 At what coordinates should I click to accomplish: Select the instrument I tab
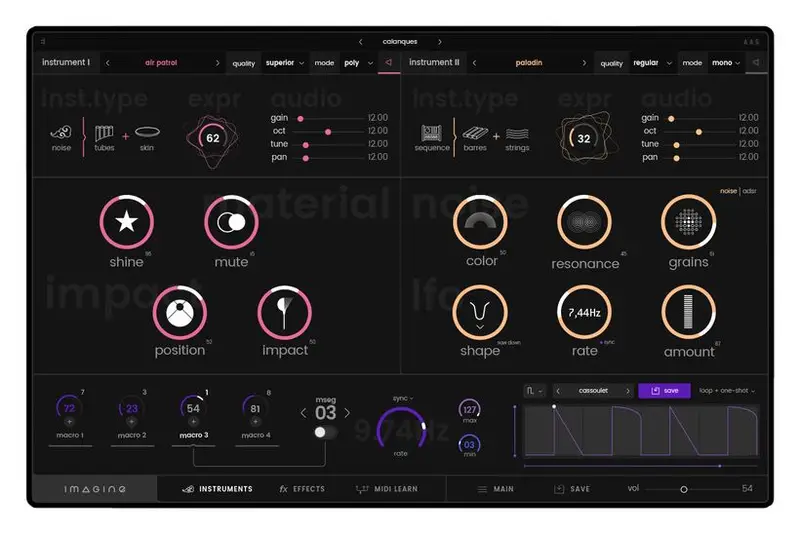pos(66,62)
